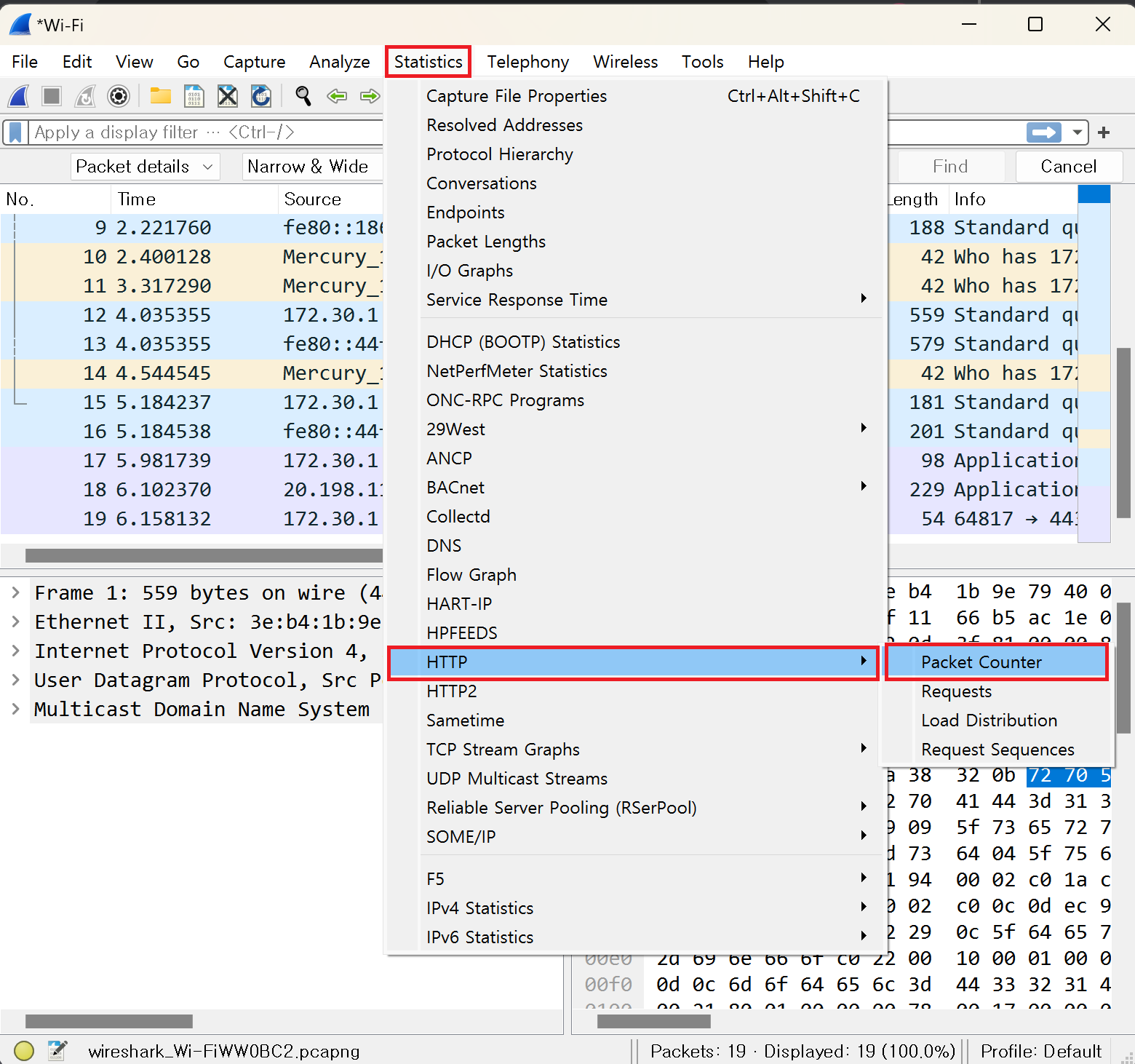
Task: Find a packet with the magnifier icon
Action: [x=303, y=96]
